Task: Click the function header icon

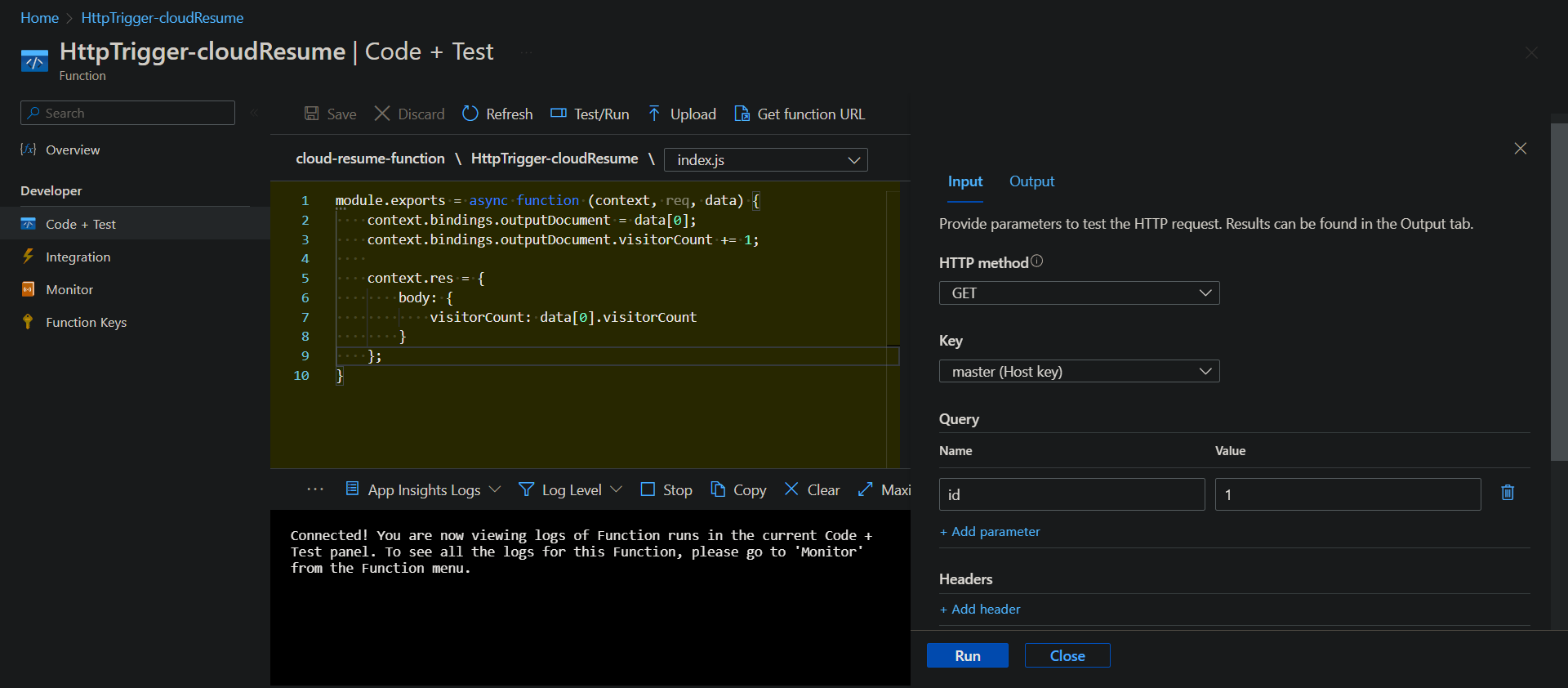Action: point(34,60)
